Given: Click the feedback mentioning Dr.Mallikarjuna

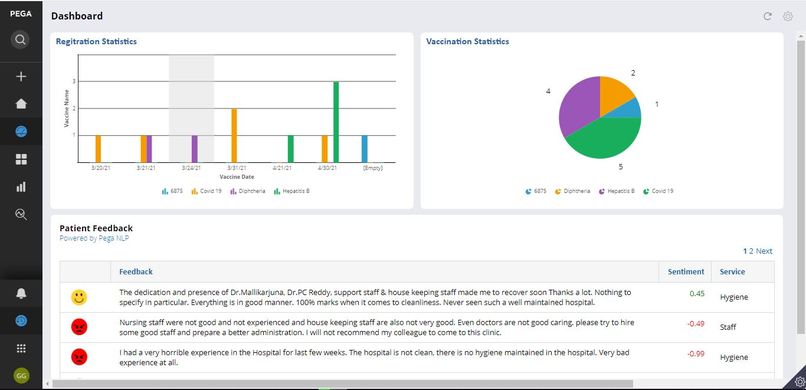Looking at the screenshot, I should (x=375, y=298).
